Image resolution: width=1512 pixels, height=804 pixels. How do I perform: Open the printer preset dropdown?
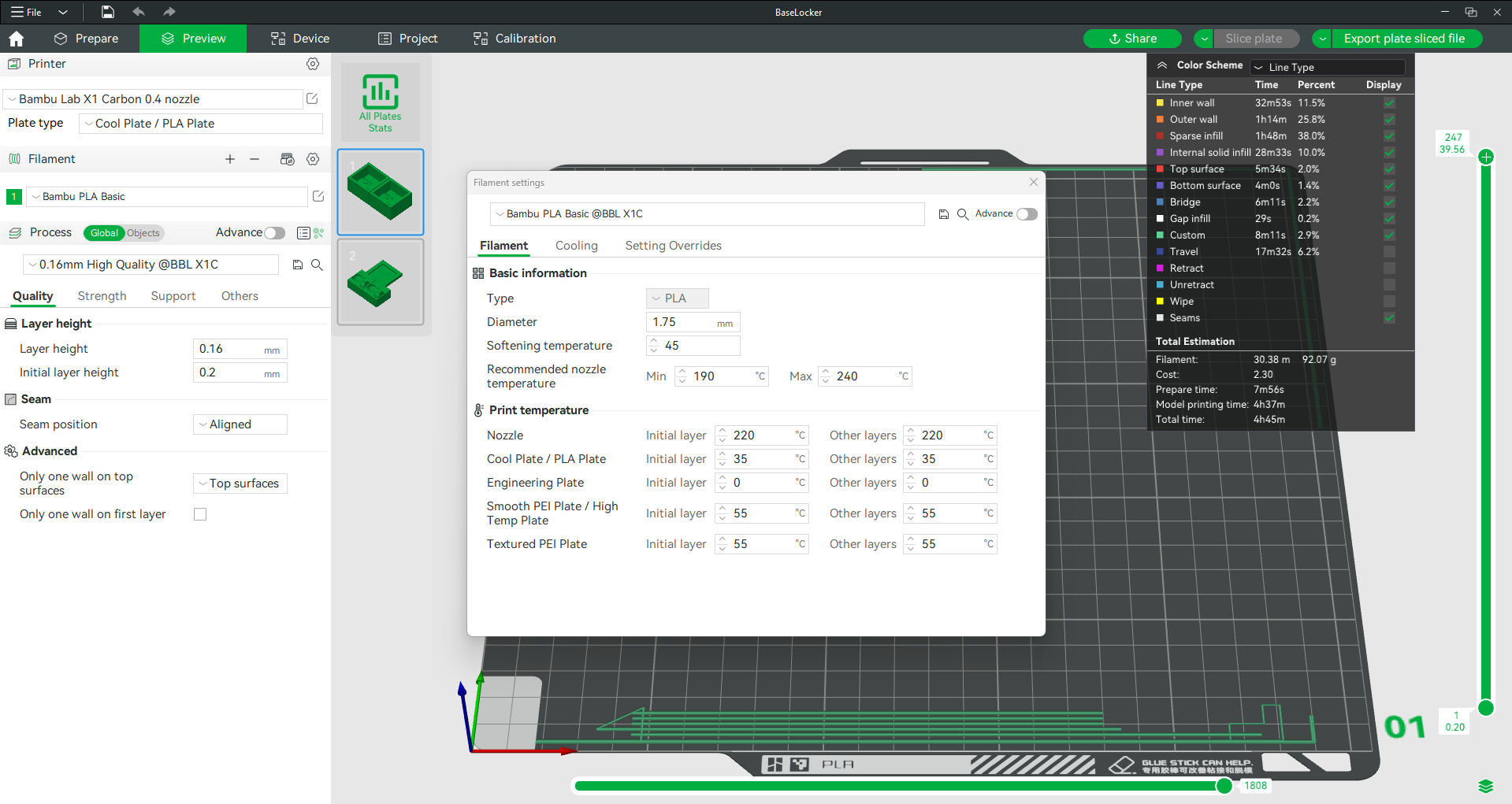click(x=154, y=99)
